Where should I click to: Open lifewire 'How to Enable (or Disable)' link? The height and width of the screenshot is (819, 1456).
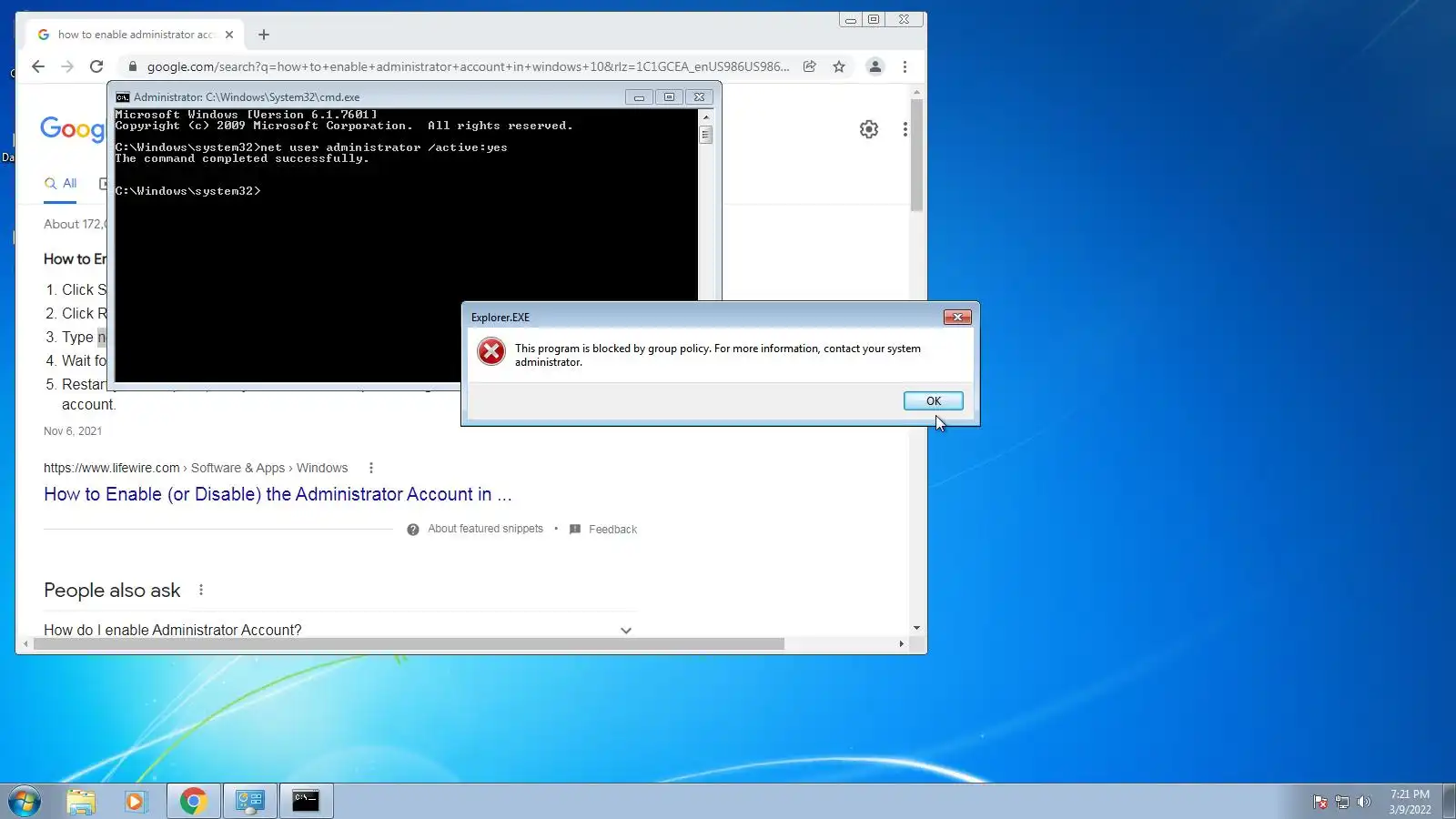coord(278,494)
